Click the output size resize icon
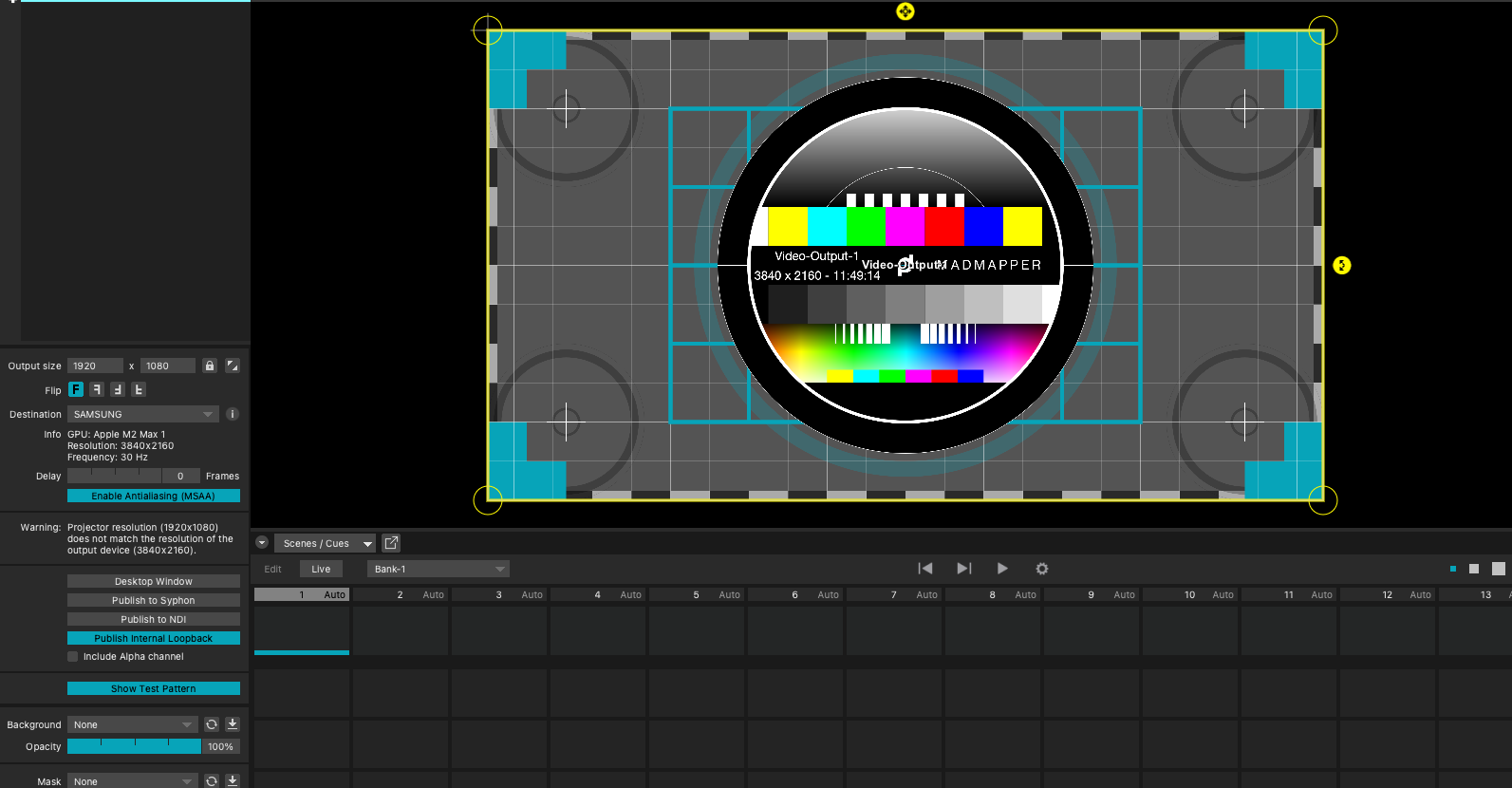Screen dimensions: 1512x788 [x=233, y=366]
